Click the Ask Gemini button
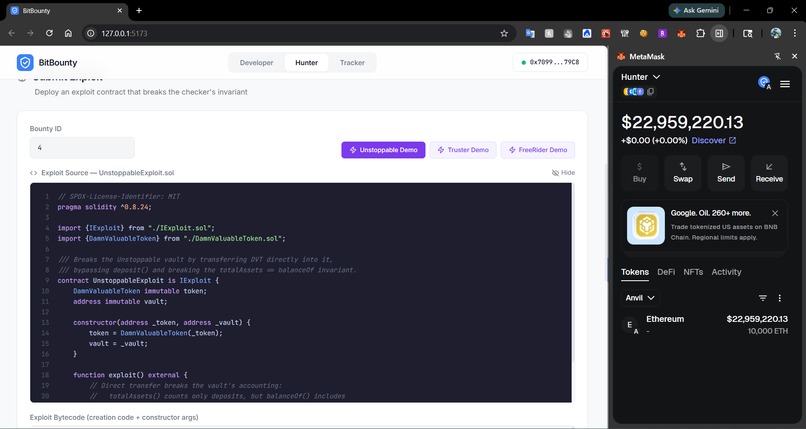This screenshot has height=429, width=806. tap(697, 10)
